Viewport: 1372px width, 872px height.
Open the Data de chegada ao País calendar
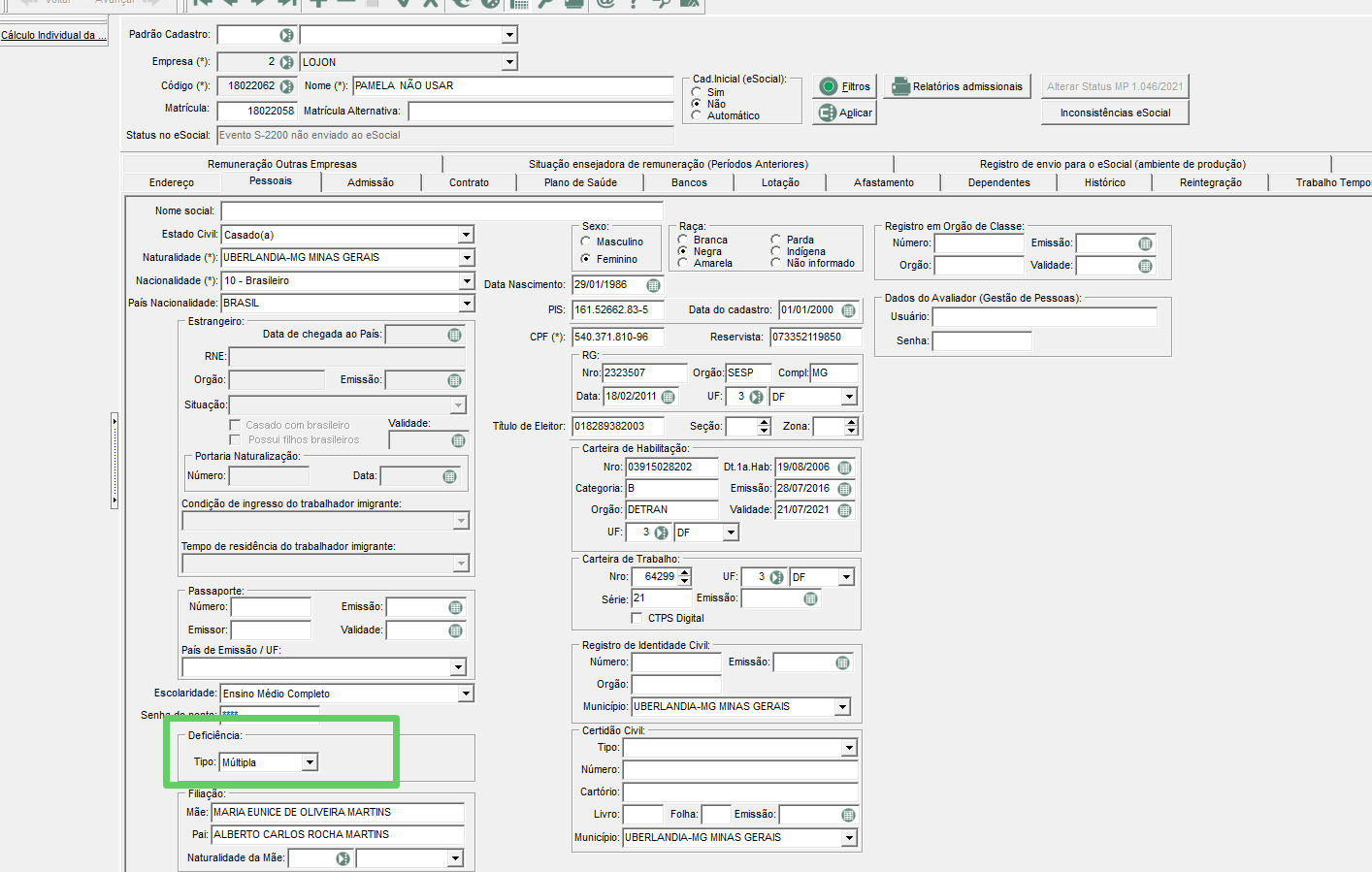[454, 335]
